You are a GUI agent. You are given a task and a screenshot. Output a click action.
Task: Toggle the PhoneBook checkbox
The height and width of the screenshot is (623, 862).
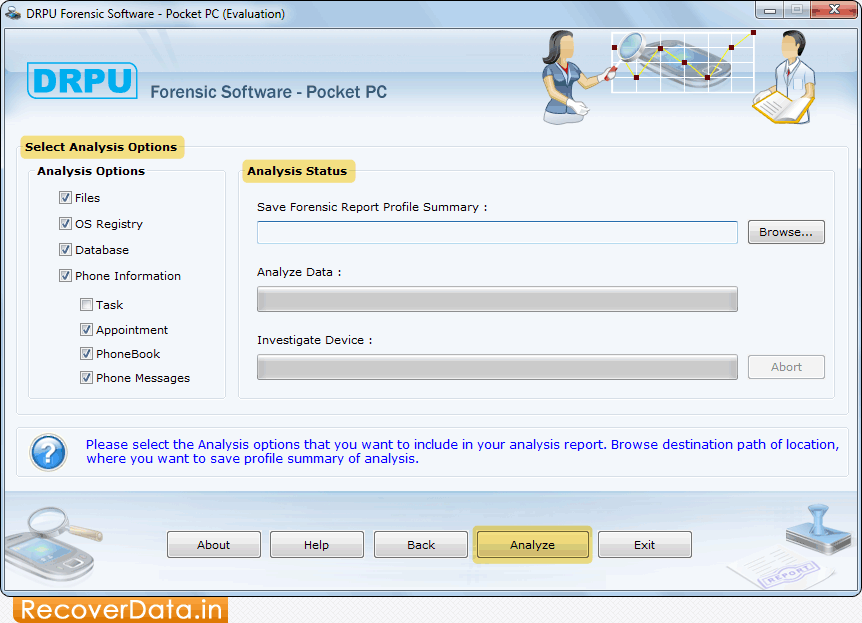point(86,354)
